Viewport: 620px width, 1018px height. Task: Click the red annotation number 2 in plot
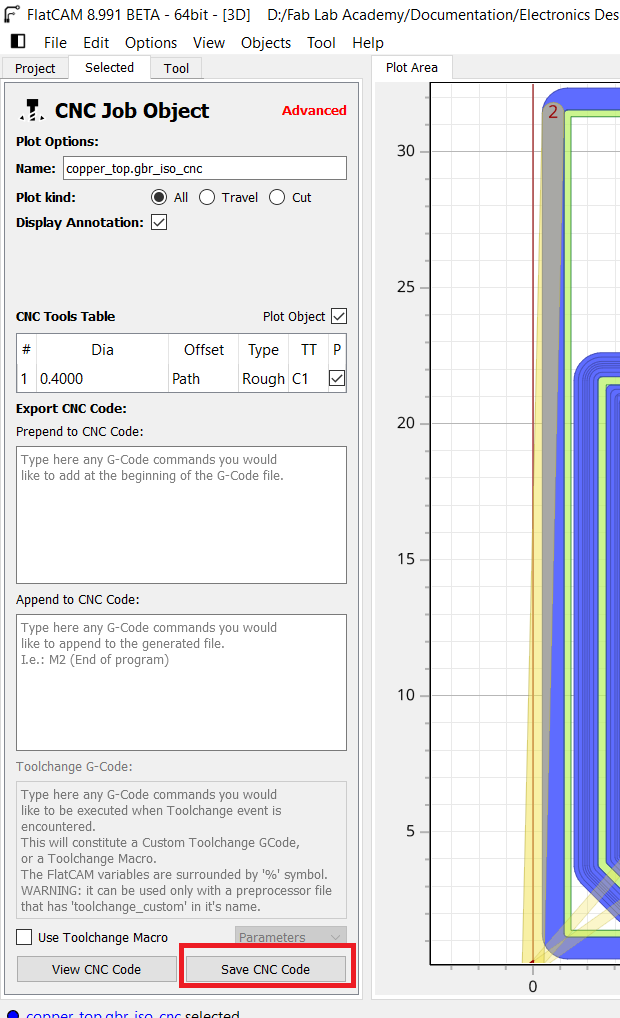[552, 112]
